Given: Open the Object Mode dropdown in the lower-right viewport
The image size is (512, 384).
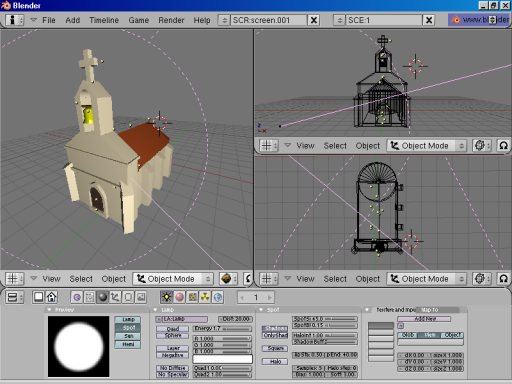Looking at the screenshot, I should pyautogui.click(x=426, y=279).
